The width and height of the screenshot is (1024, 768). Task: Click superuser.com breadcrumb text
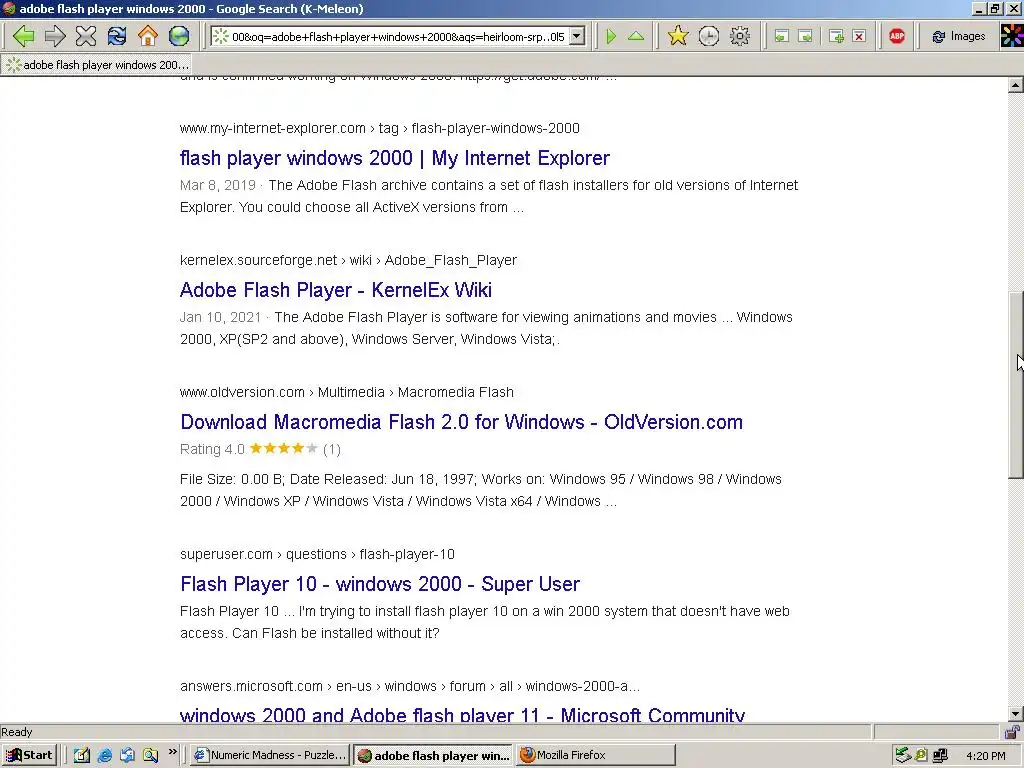(227, 554)
